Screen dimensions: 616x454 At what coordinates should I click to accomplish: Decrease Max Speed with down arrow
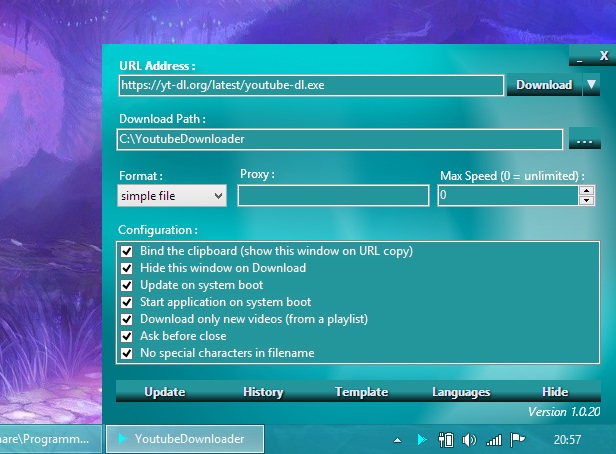click(587, 200)
